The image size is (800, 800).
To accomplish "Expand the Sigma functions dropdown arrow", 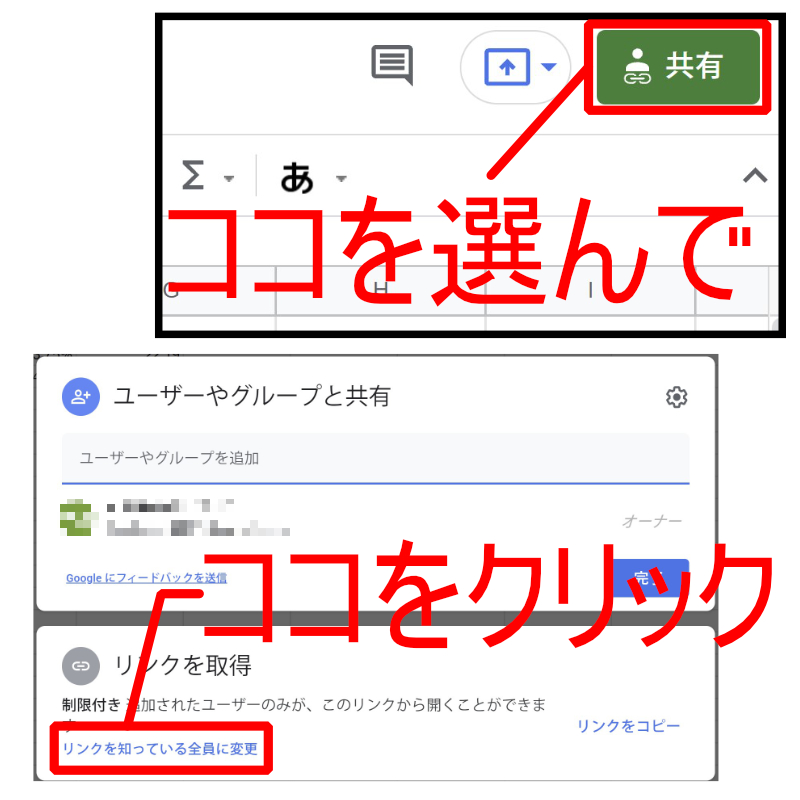I will (x=229, y=179).
